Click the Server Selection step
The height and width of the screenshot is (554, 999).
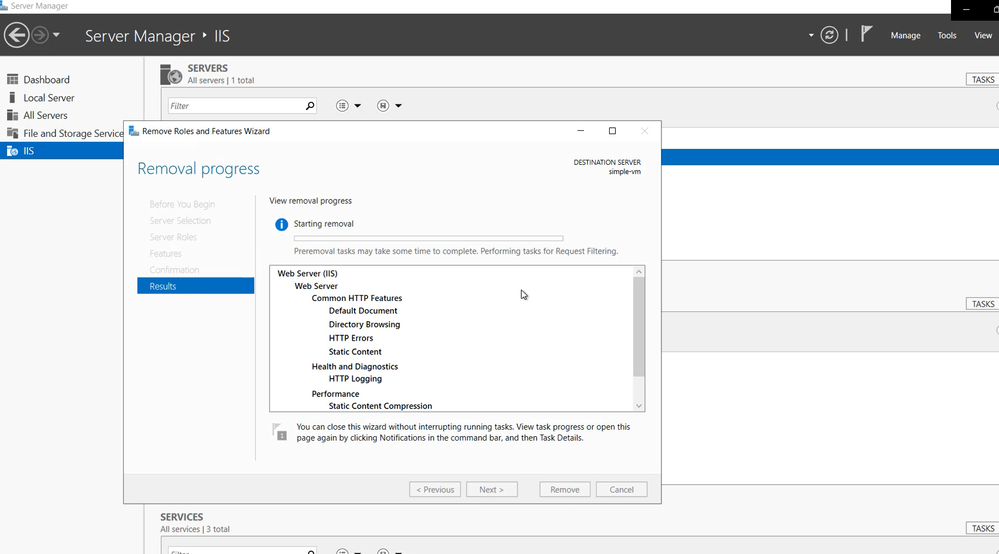[180, 220]
